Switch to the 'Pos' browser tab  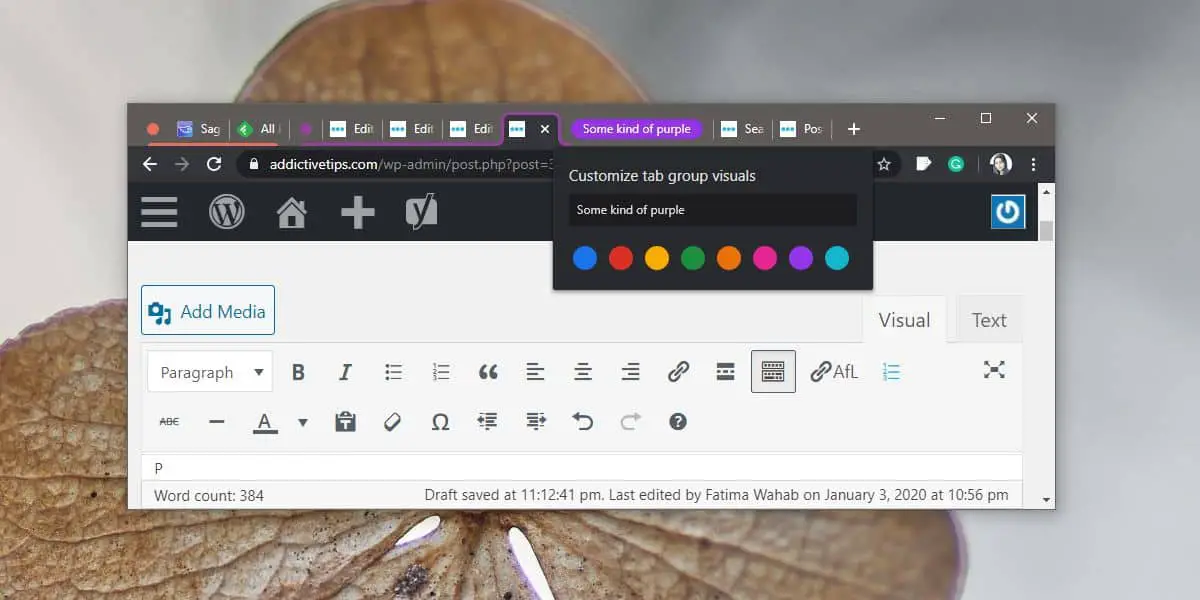pyautogui.click(x=802, y=129)
